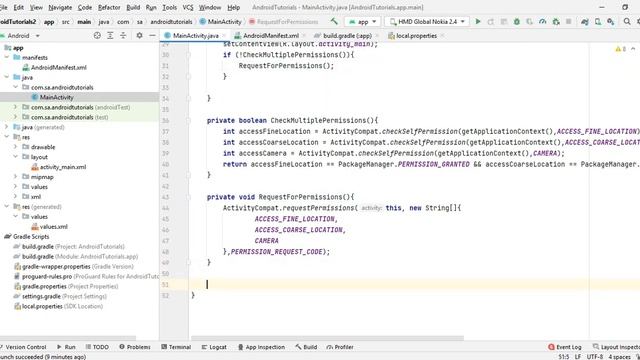Select settings.gradle in Gradle Scripts
The width and height of the screenshot is (640, 360).
(x=41, y=296)
